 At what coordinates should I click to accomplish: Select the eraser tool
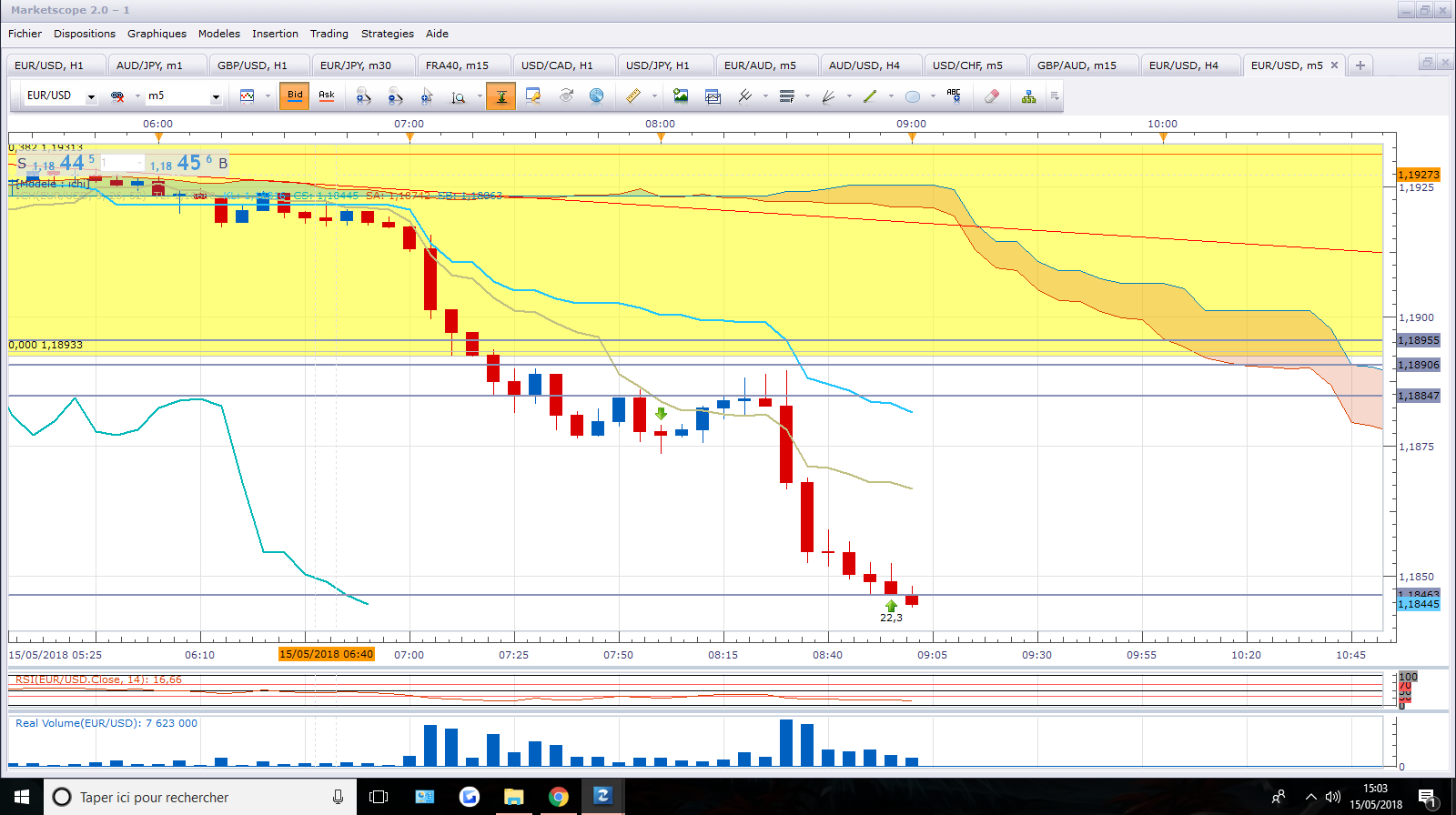(992, 96)
